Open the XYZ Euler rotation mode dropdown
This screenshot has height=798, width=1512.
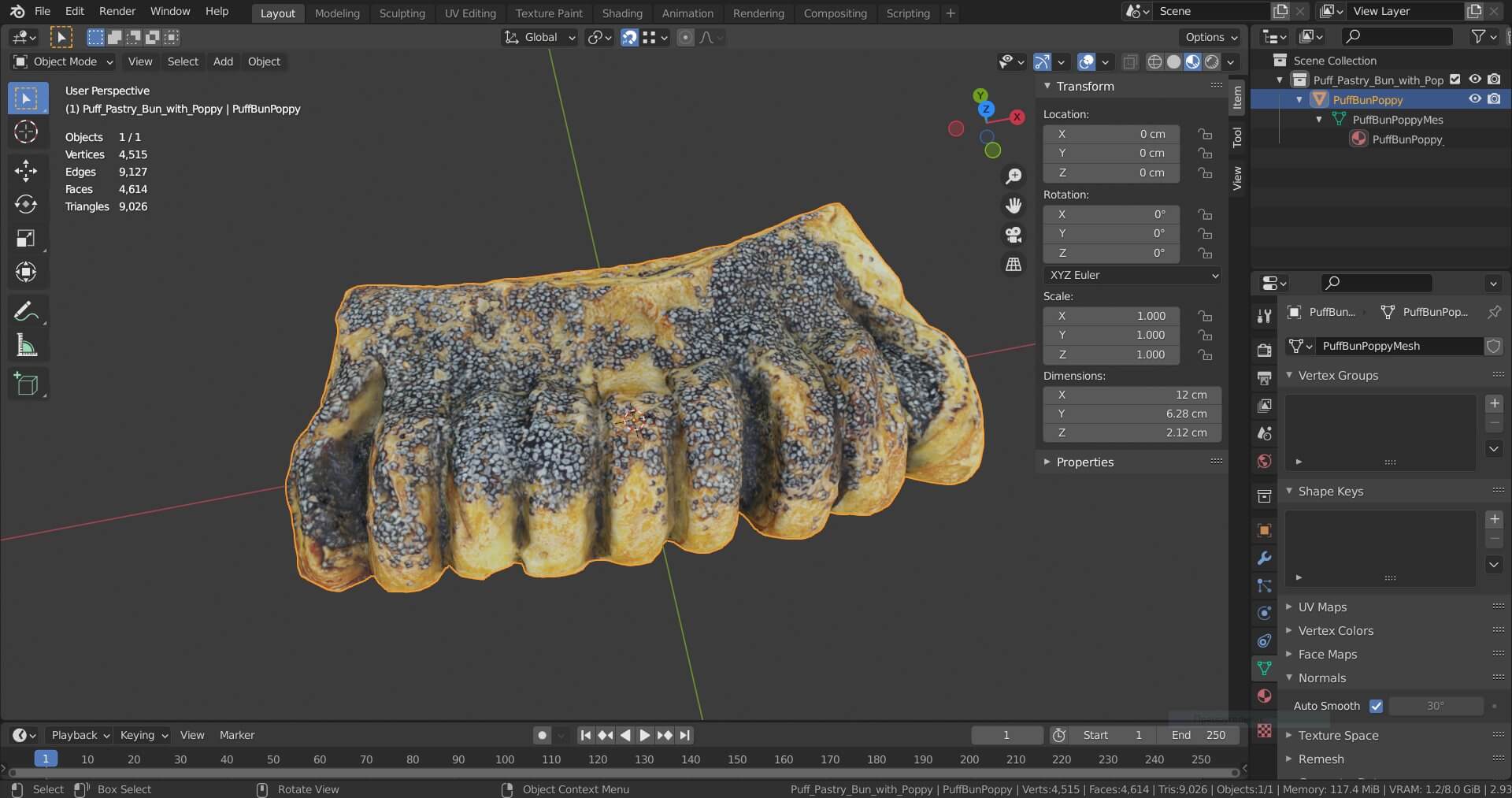[x=1132, y=275]
